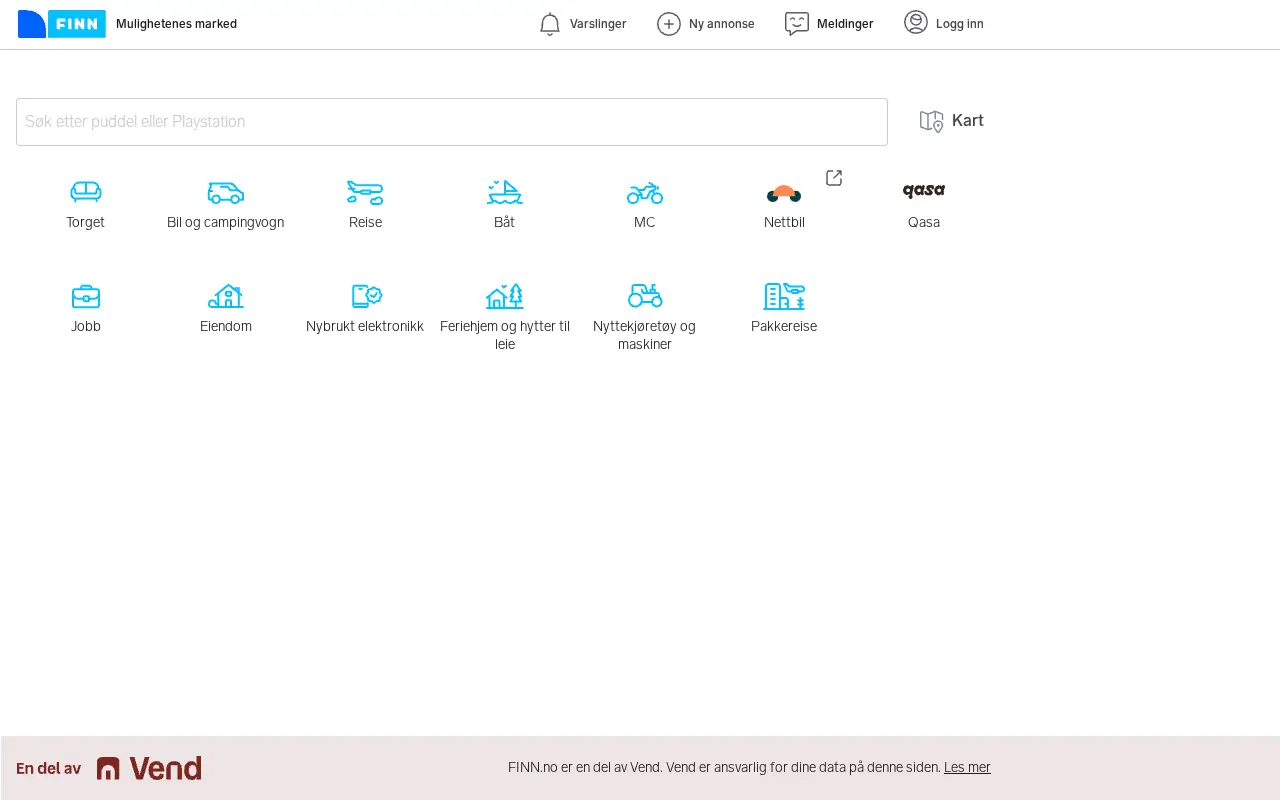This screenshot has width=1280, height=800.
Task: Select the Jobb briefcase icon
Action: coord(86,296)
